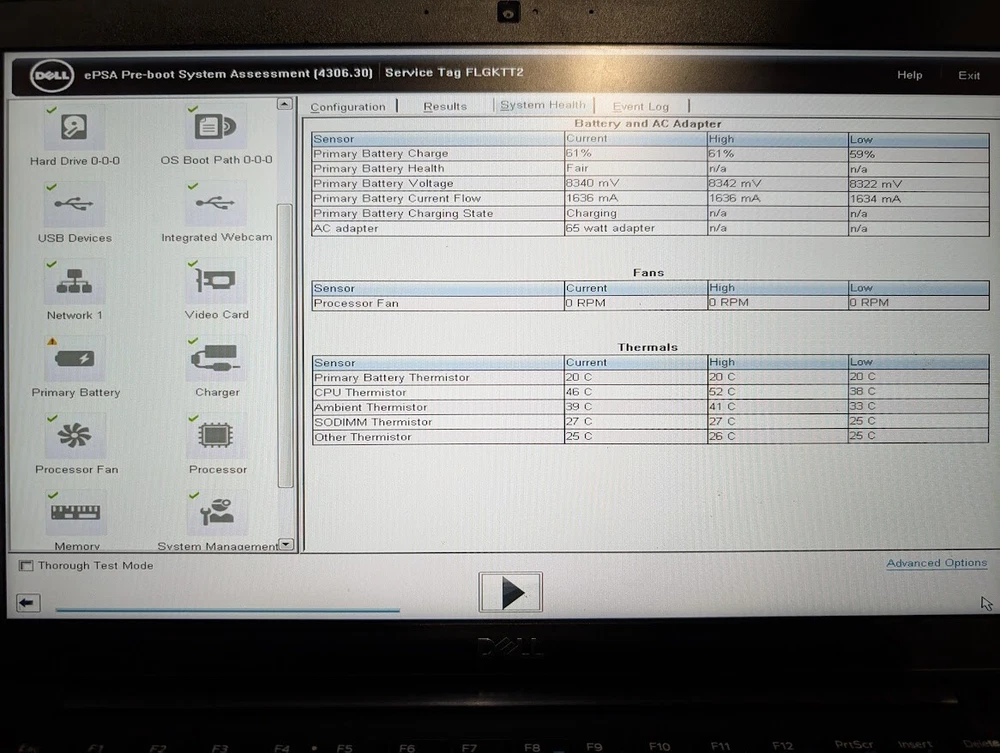Click the Advanced Options link

coord(936,563)
